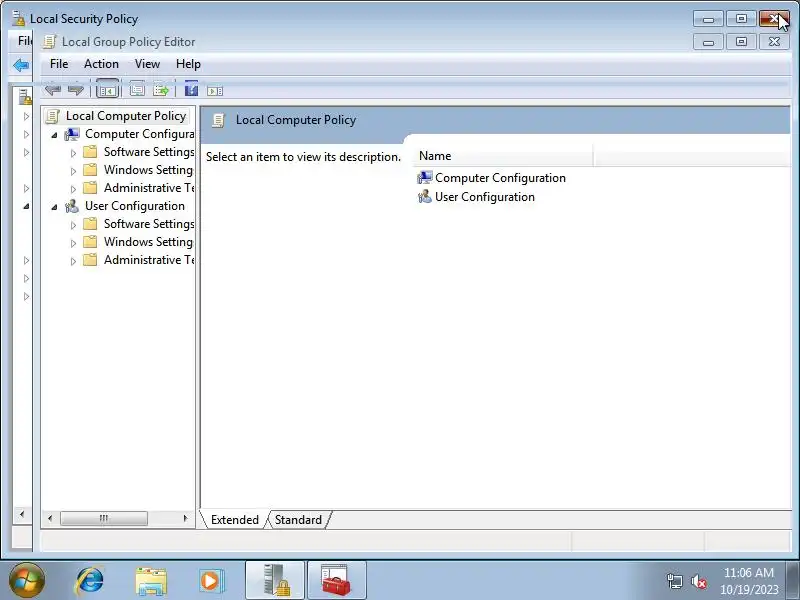Click scroll-left arrow in Local Security Policy window

[22, 514]
